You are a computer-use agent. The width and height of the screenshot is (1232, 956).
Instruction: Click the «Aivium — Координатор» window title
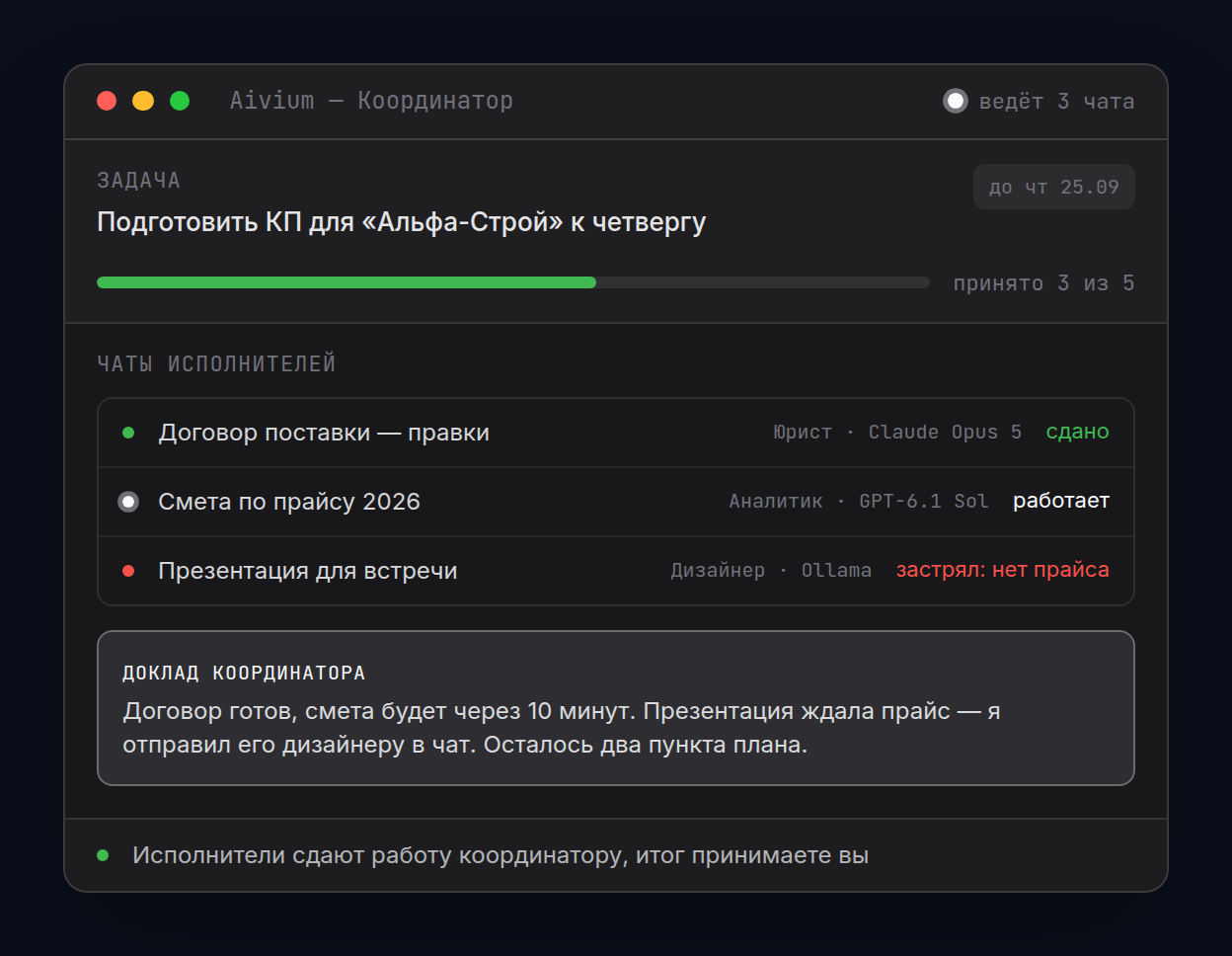tap(371, 101)
